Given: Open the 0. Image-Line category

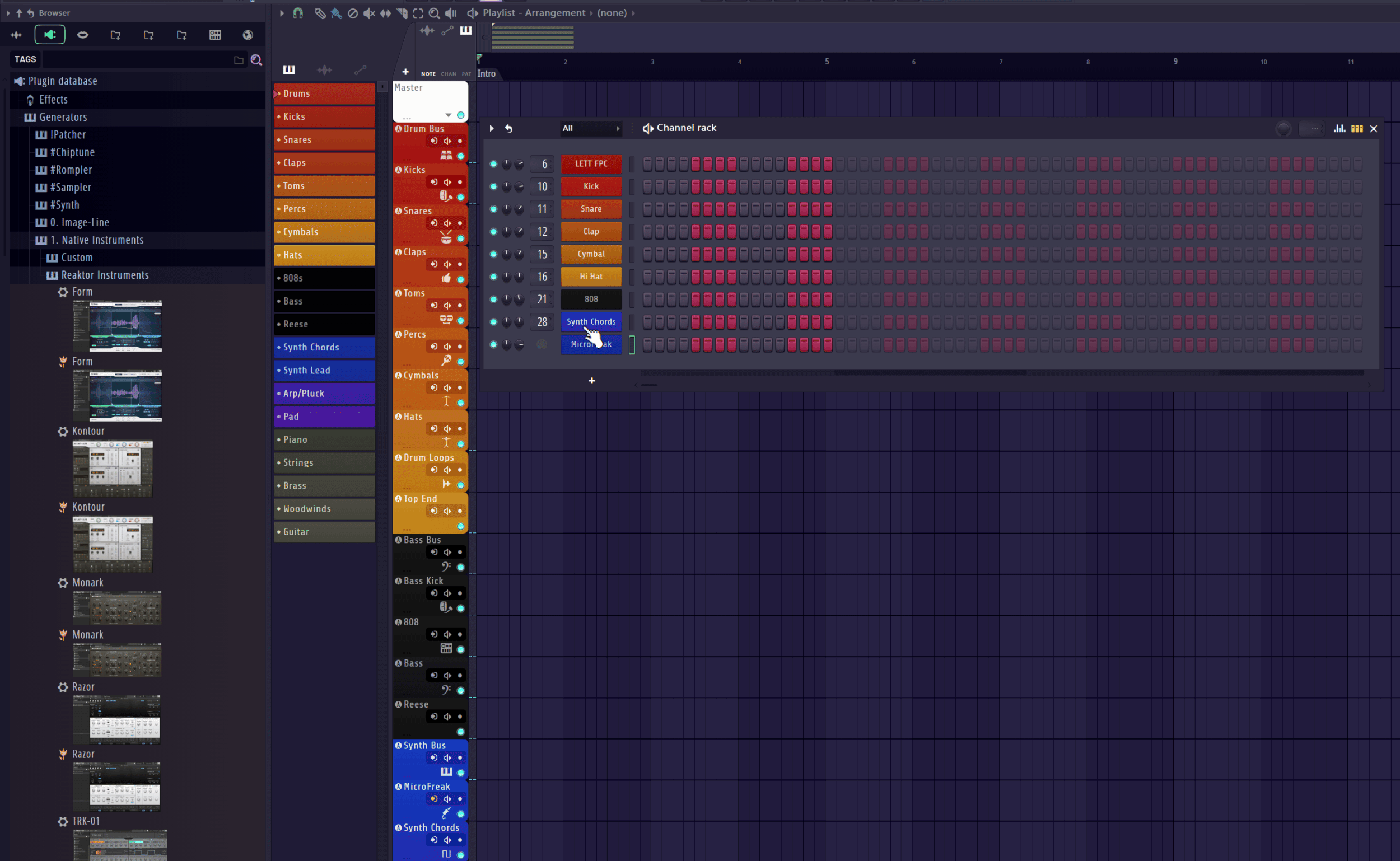Looking at the screenshot, I should click(x=80, y=223).
